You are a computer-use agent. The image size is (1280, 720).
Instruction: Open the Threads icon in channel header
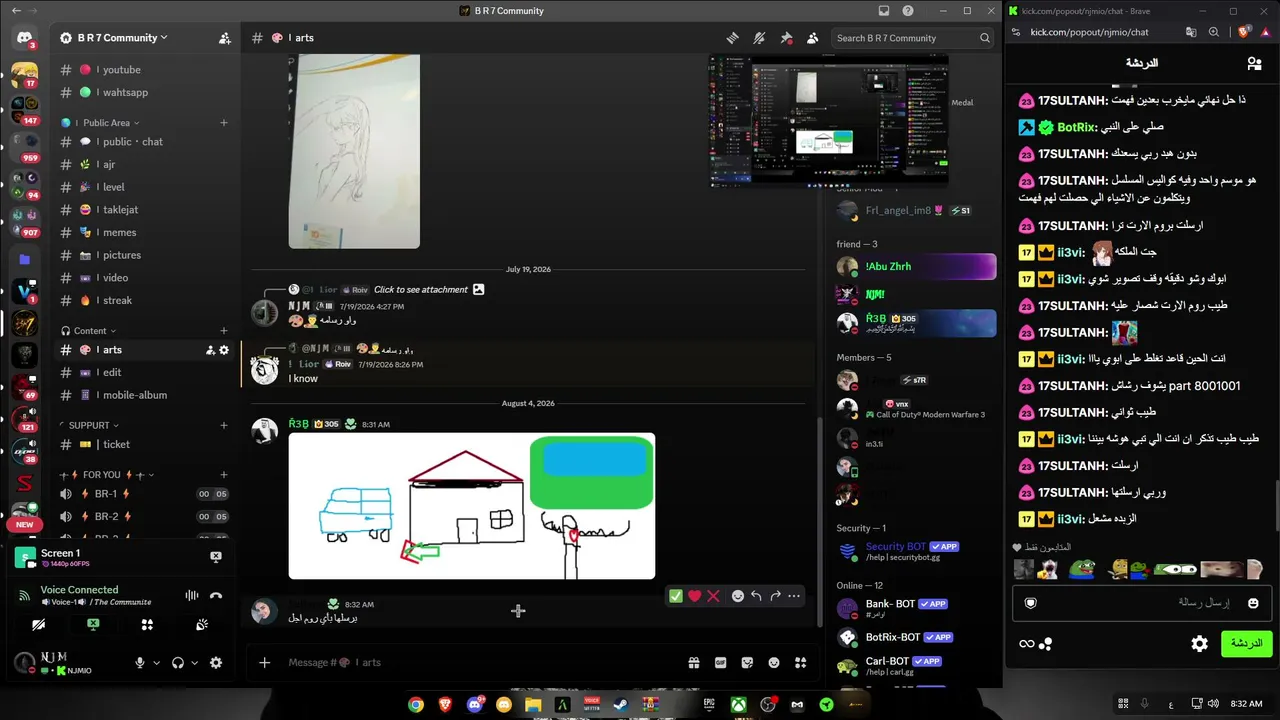pos(733,38)
